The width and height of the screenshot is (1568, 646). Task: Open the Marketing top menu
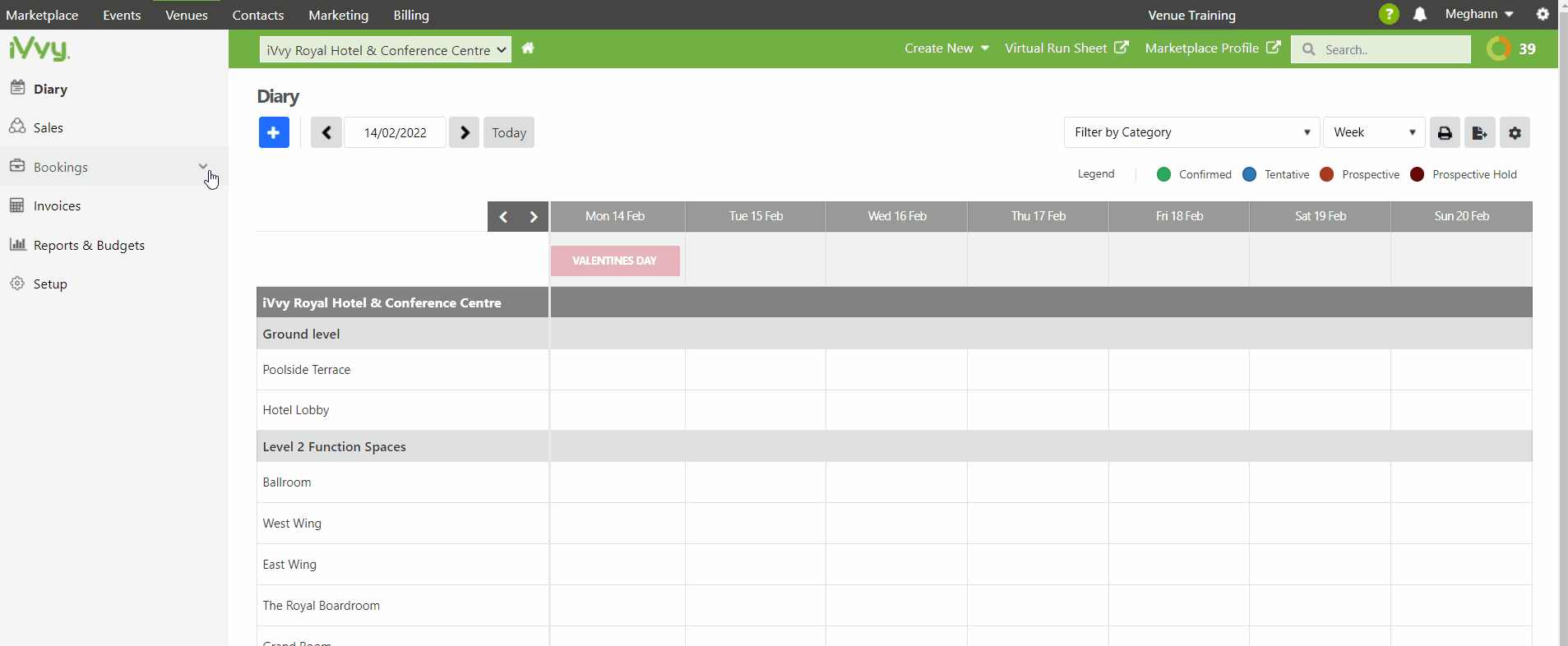point(339,15)
